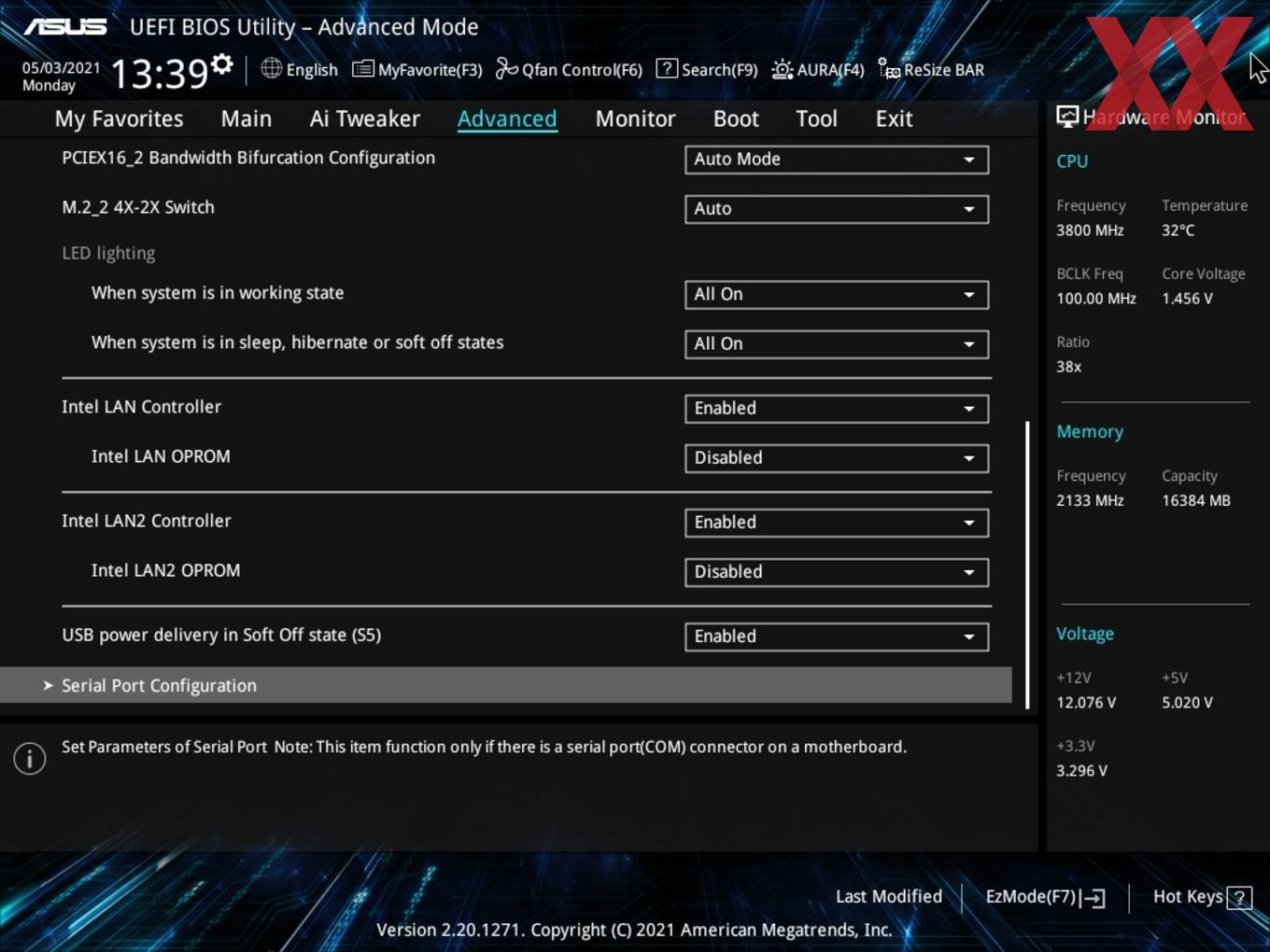Click M.2_2 4X-2X Switch label
This screenshot has height=952, width=1270.
(138, 207)
